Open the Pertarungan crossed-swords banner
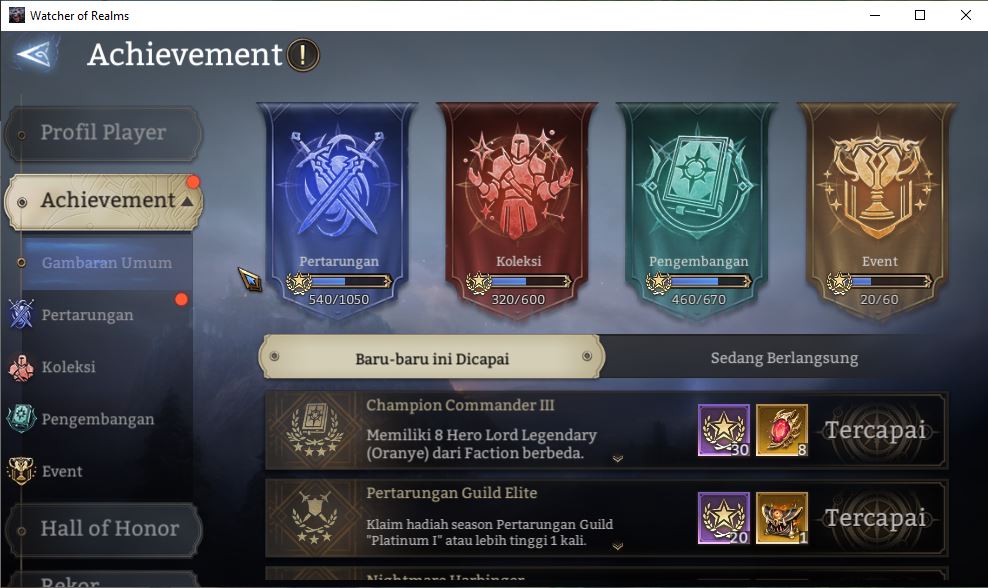 [338, 210]
